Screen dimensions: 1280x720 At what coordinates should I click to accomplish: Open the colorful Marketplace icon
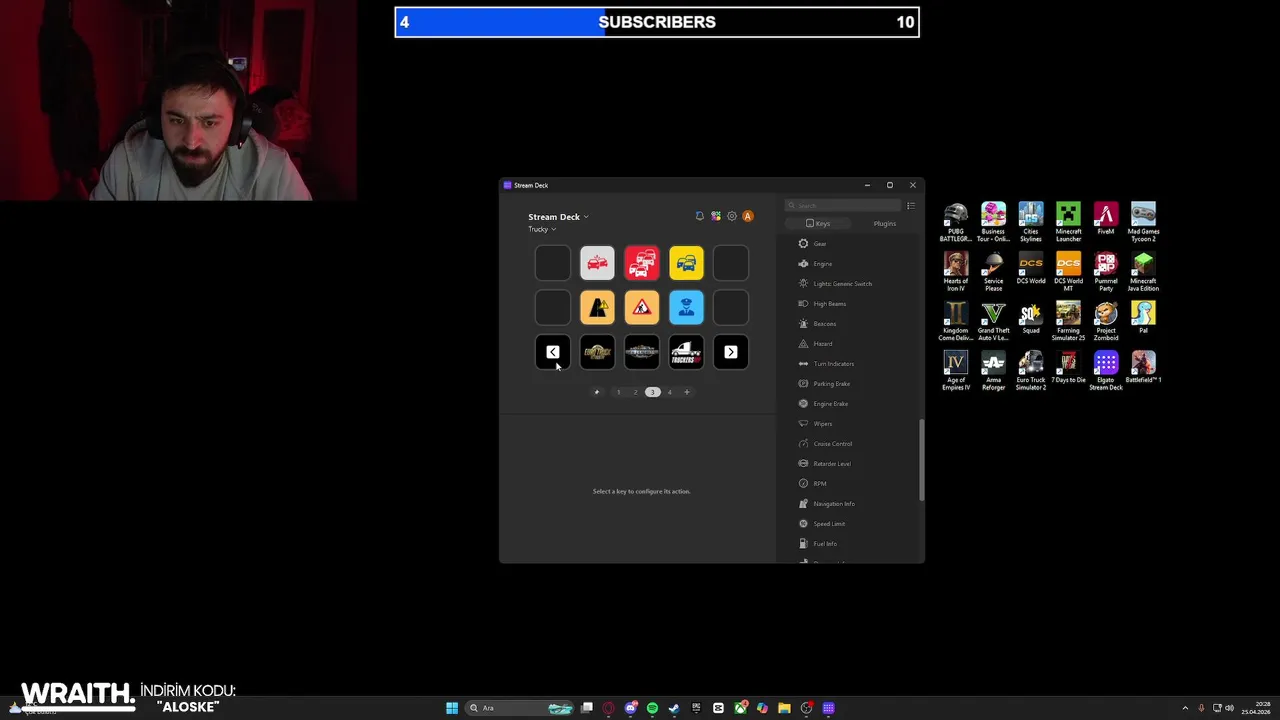tap(716, 216)
